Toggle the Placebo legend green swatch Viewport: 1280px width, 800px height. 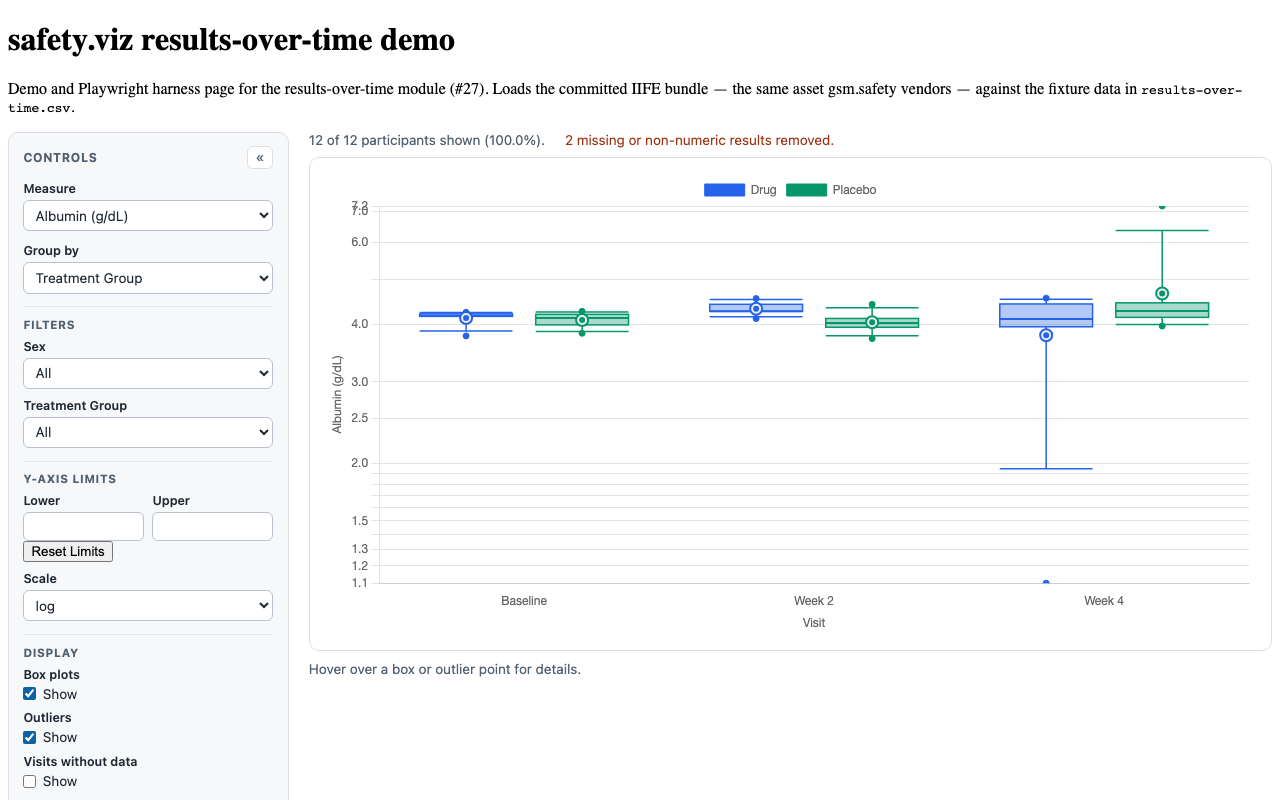pyautogui.click(x=807, y=190)
